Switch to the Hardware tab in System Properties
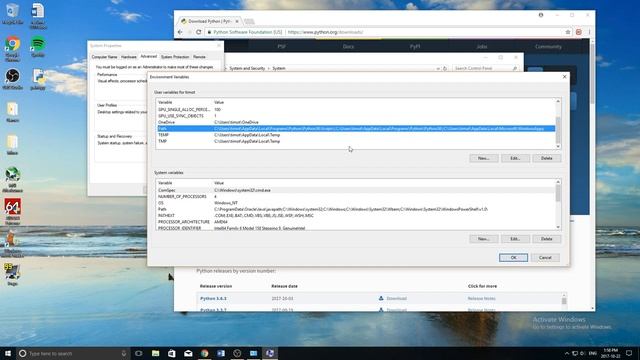Screen dimensions: 640x360 [x=129, y=57]
